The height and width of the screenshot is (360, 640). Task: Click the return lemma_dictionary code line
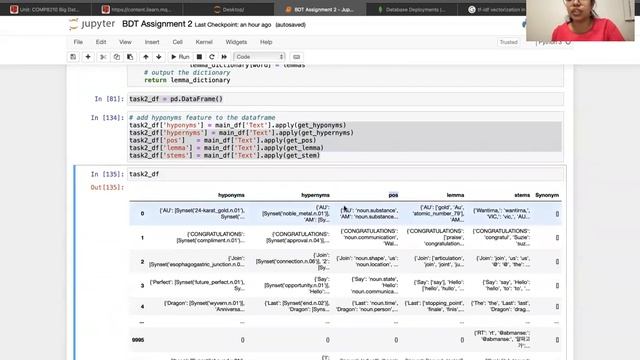tap(187, 80)
